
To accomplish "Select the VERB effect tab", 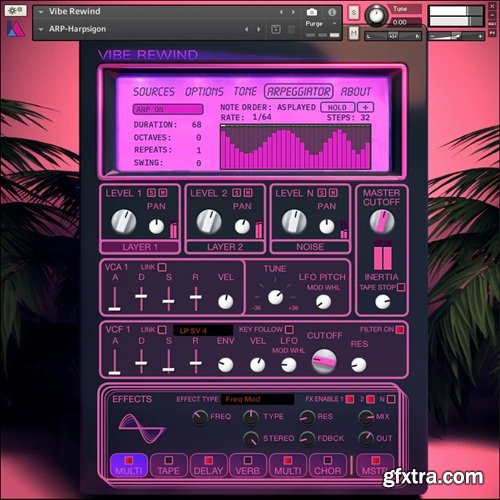I will click(x=248, y=465).
